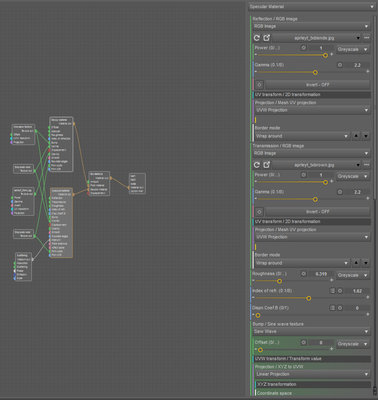The width and height of the screenshot is (378, 400).
Task: Open the Reflection image filename dropdown
Action: click(317, 38)
